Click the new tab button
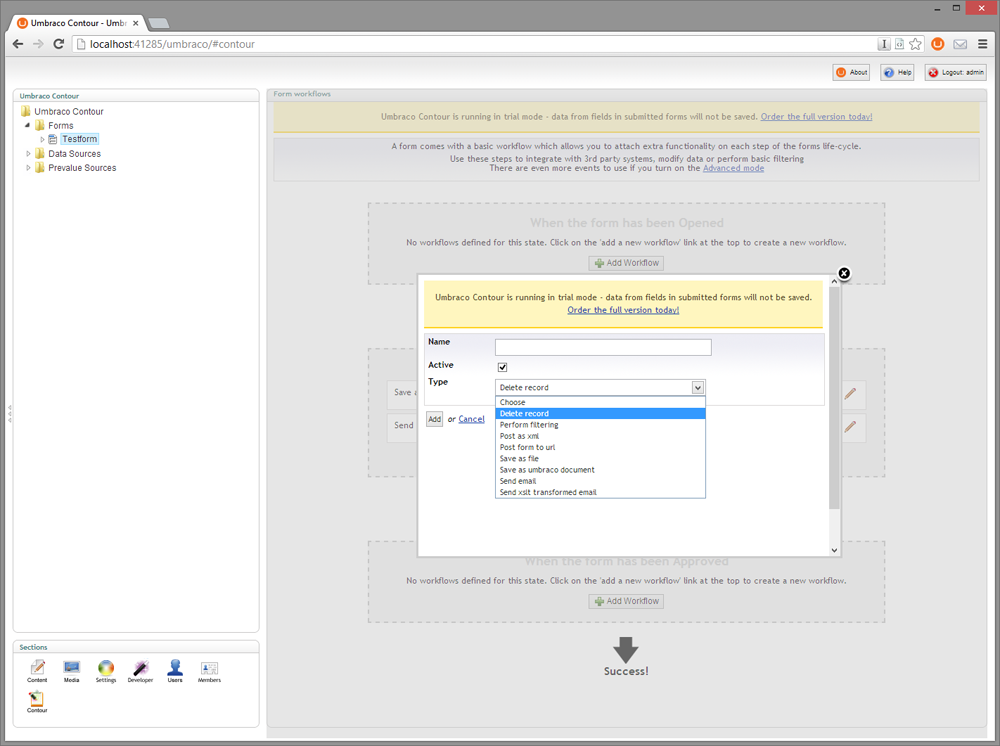The height and width of the screenshot is (746, 1000). point(158,24)
